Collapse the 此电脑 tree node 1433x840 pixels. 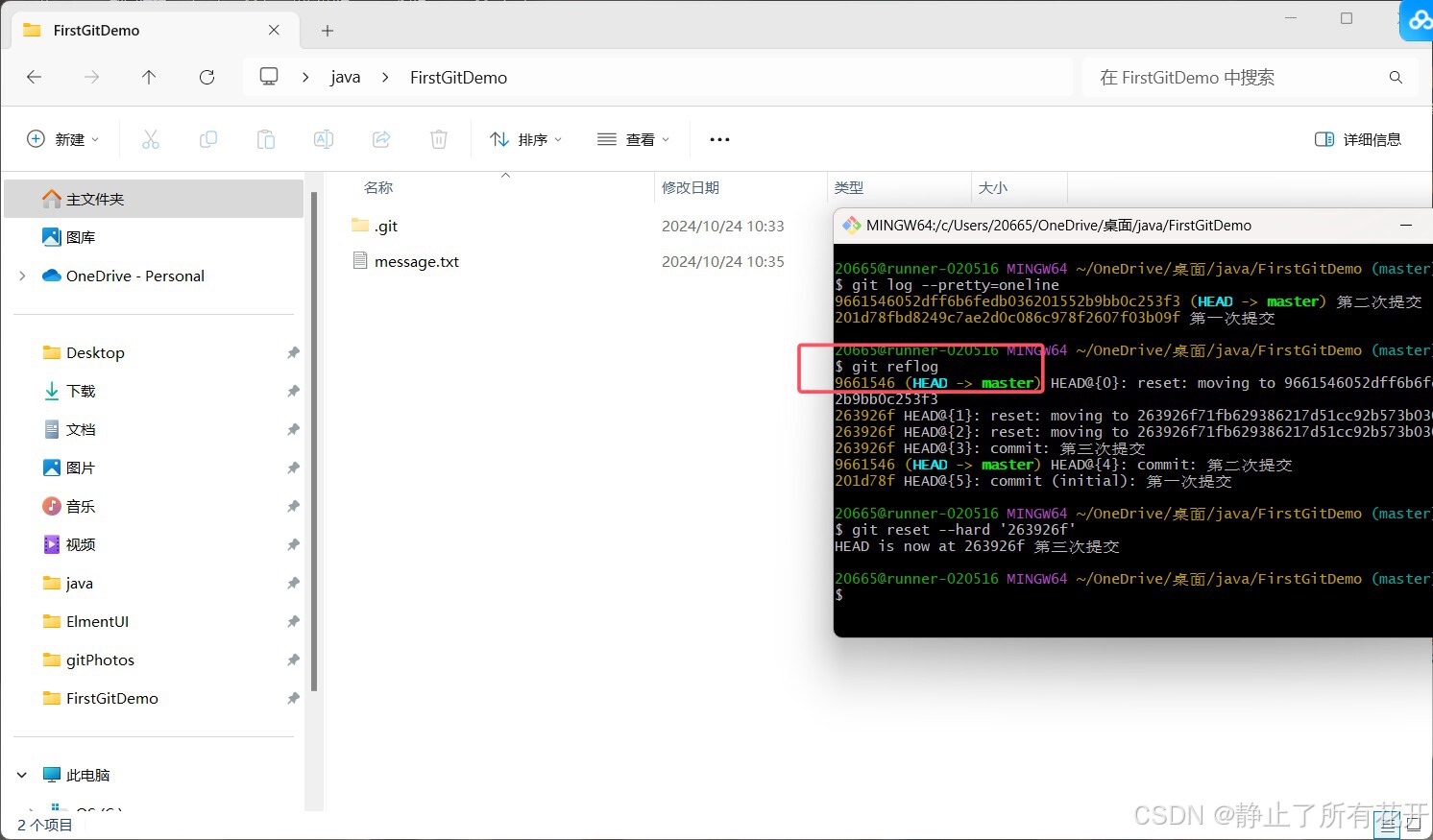pos(22,775)
